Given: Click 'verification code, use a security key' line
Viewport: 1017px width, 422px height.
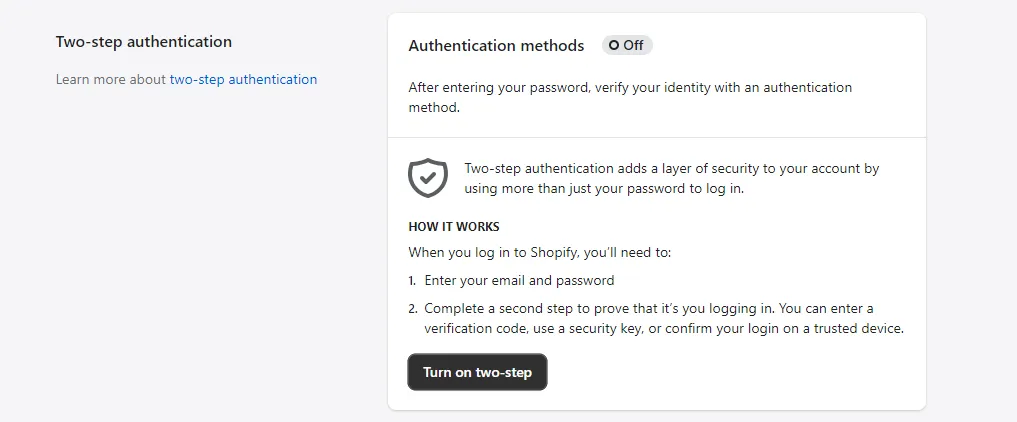Looking at the screenshot, I should (x=664, y=329).
